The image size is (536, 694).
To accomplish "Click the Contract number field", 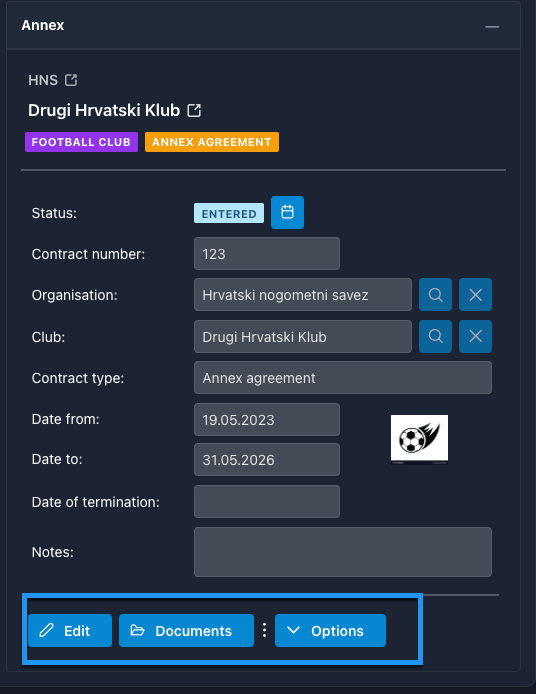I will coord(267,254).
